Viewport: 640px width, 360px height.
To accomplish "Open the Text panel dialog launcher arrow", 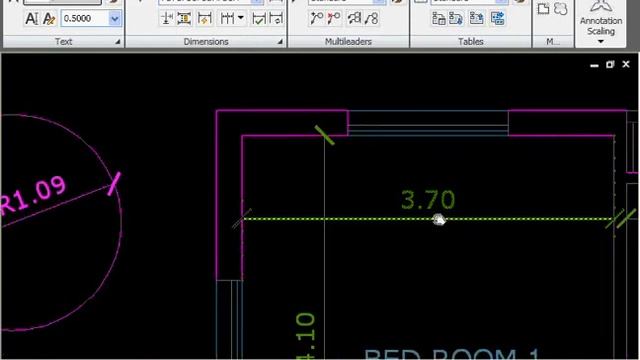I will click(x=118, y=42).
